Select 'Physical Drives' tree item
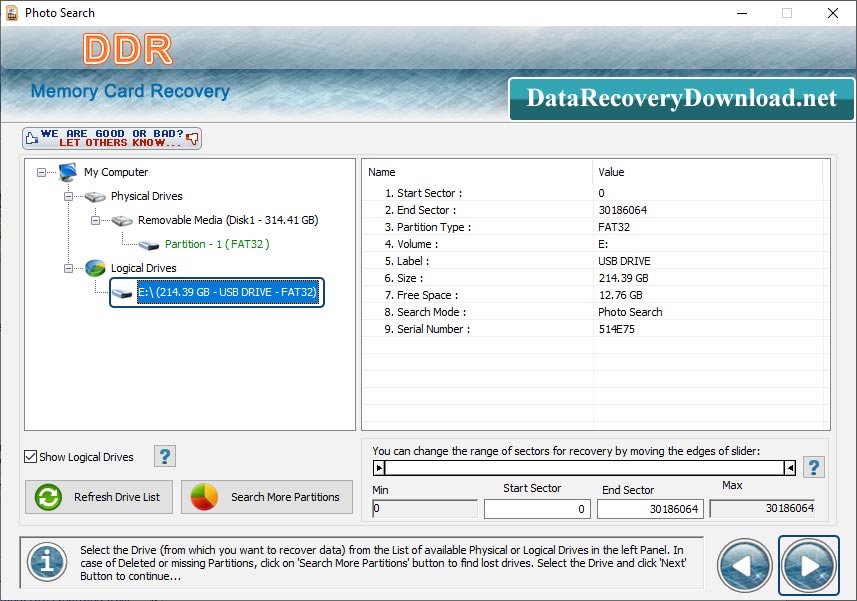This screenshot has width=857, height=601. 146,196
